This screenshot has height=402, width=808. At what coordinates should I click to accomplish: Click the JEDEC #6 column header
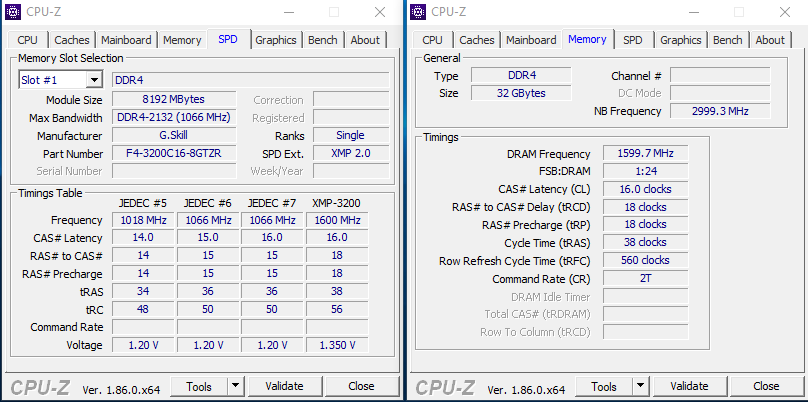pos(208,203)
